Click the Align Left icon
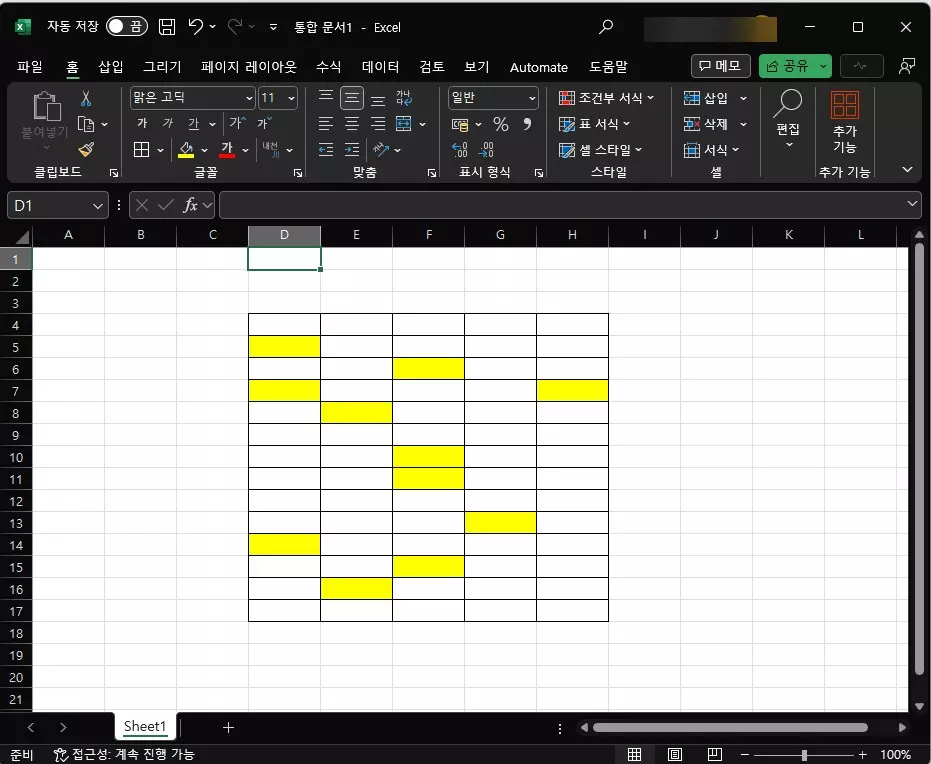931x764 pixels. click(325, 123)
